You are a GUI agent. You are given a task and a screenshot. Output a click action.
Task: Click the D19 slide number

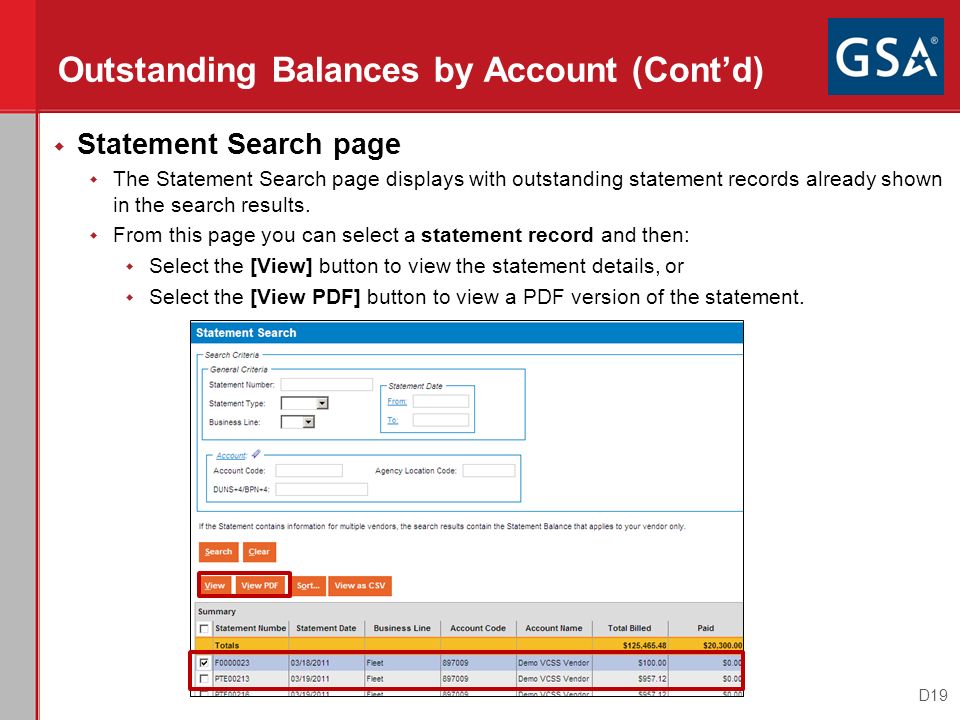pos(933,695)
